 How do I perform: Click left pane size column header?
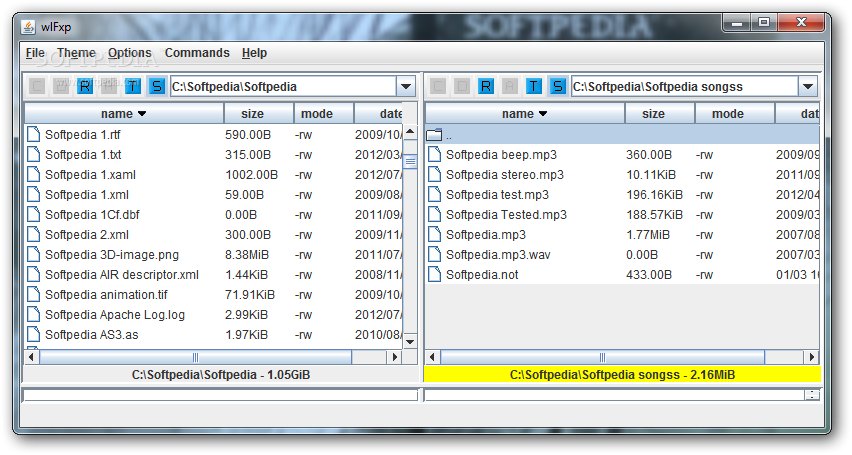click(x=259, y=114)
